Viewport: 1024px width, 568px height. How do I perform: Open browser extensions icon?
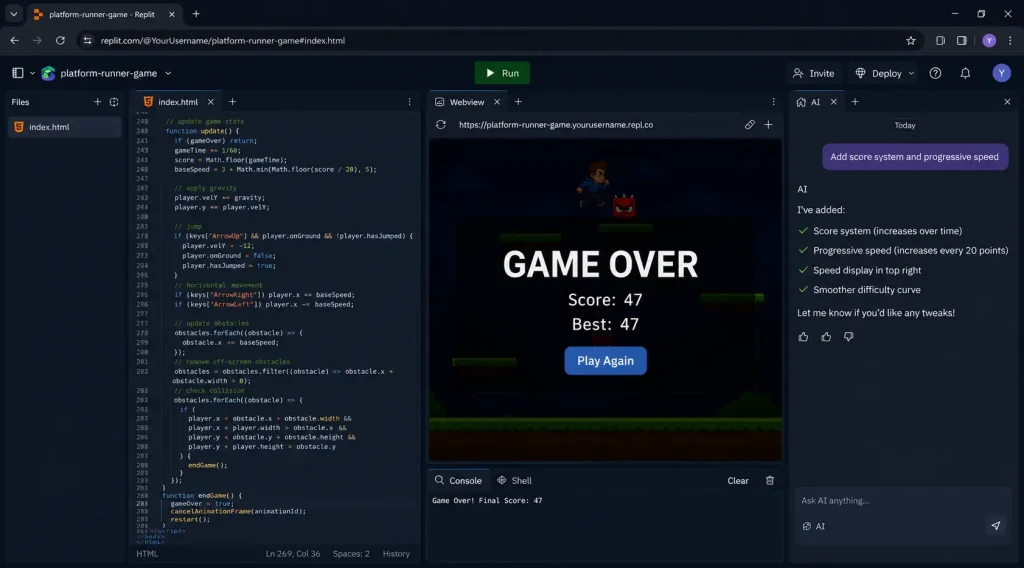(940, 40)
